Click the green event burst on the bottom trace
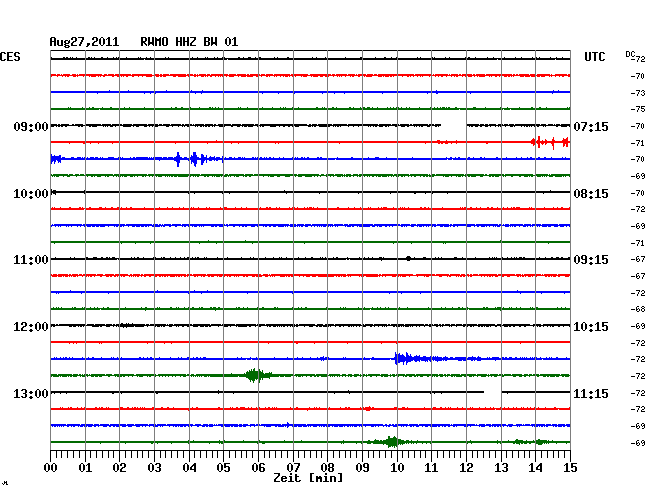Viewport: 650px width, 494px height. tap(390, 442)
